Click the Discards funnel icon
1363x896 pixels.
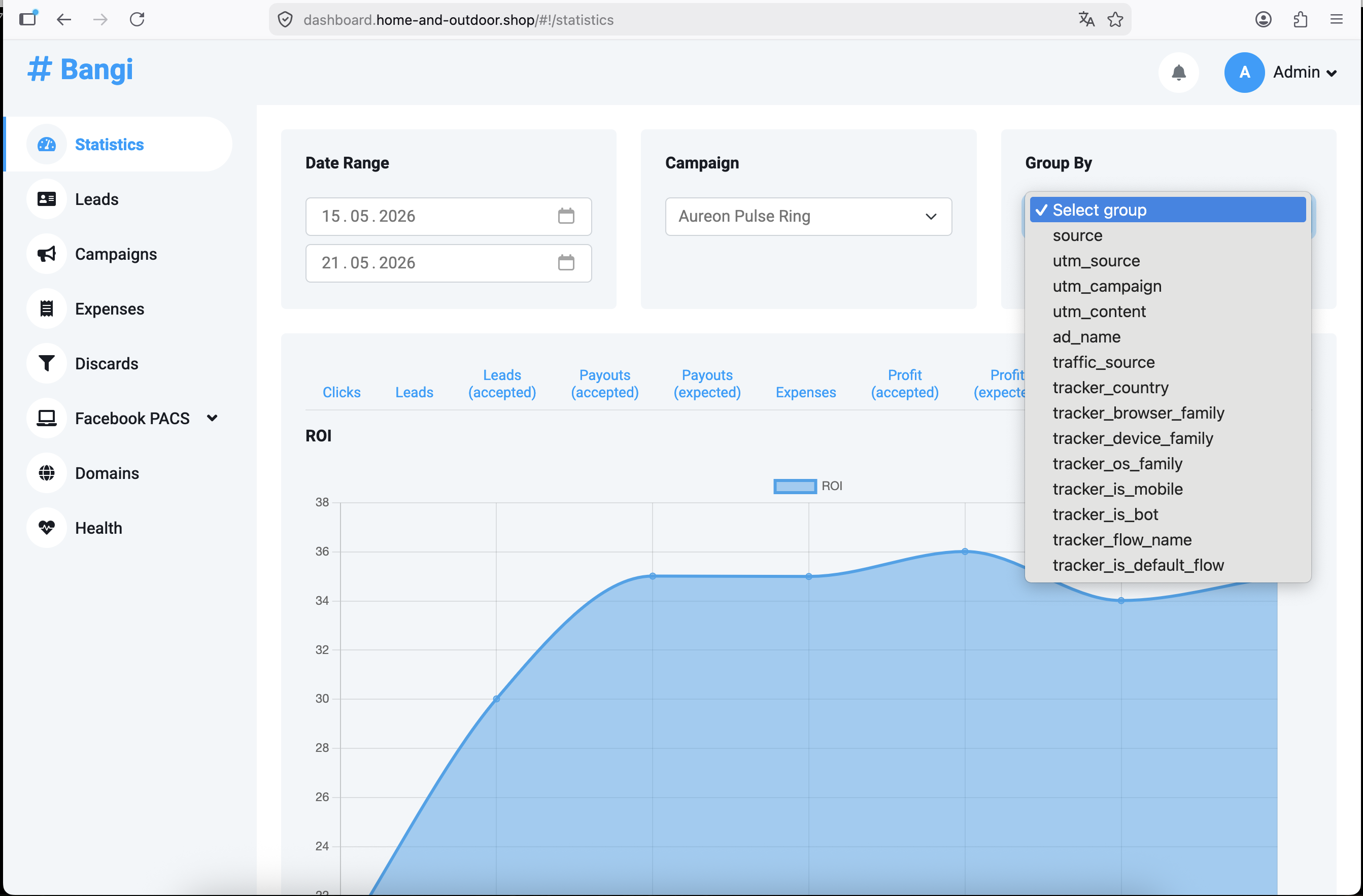[46, 363]
